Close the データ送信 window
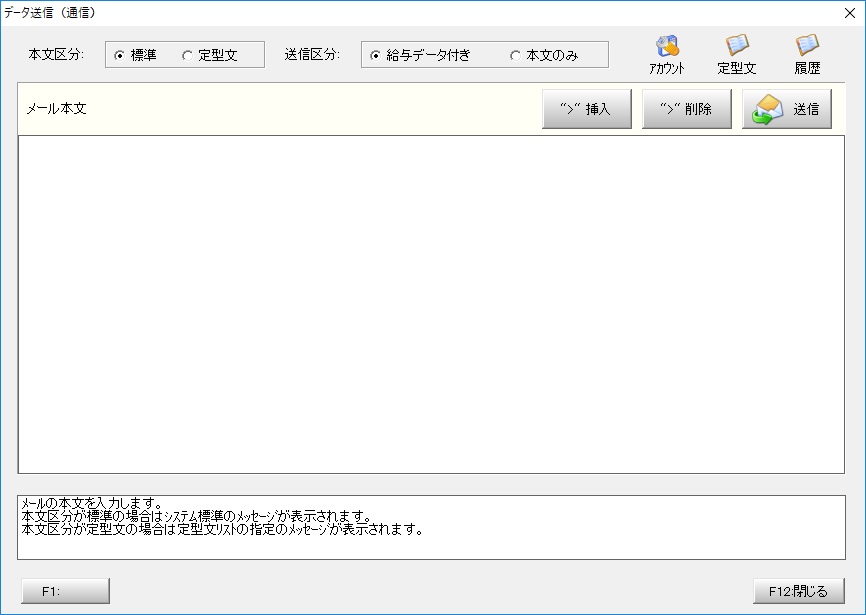The width and height of the screenshot is (866, 615). [x=850, y=13]
